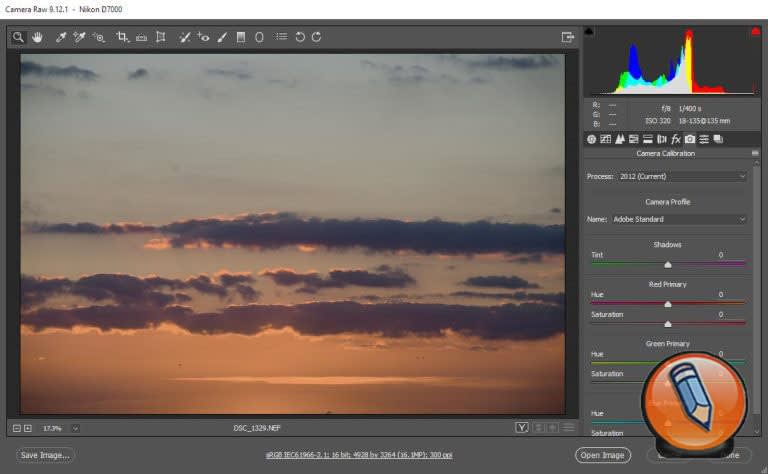Swap before and after settings icon
The width and height of the screenshot is (768, 474).
click(539, 428)
